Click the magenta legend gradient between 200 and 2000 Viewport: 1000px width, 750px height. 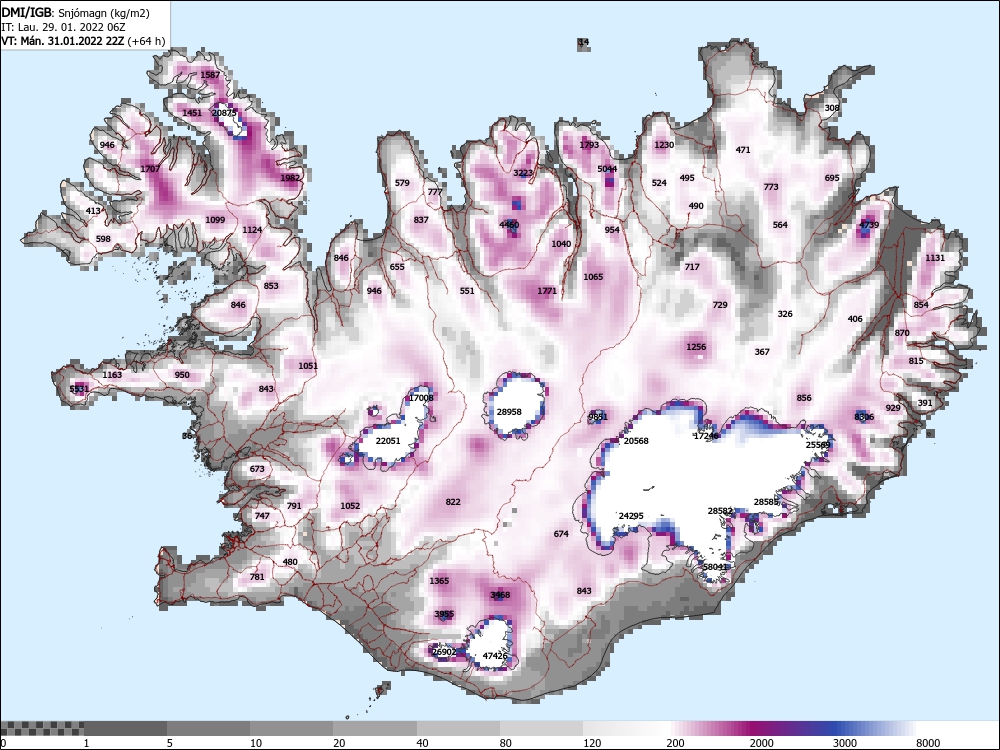(708, 728)
